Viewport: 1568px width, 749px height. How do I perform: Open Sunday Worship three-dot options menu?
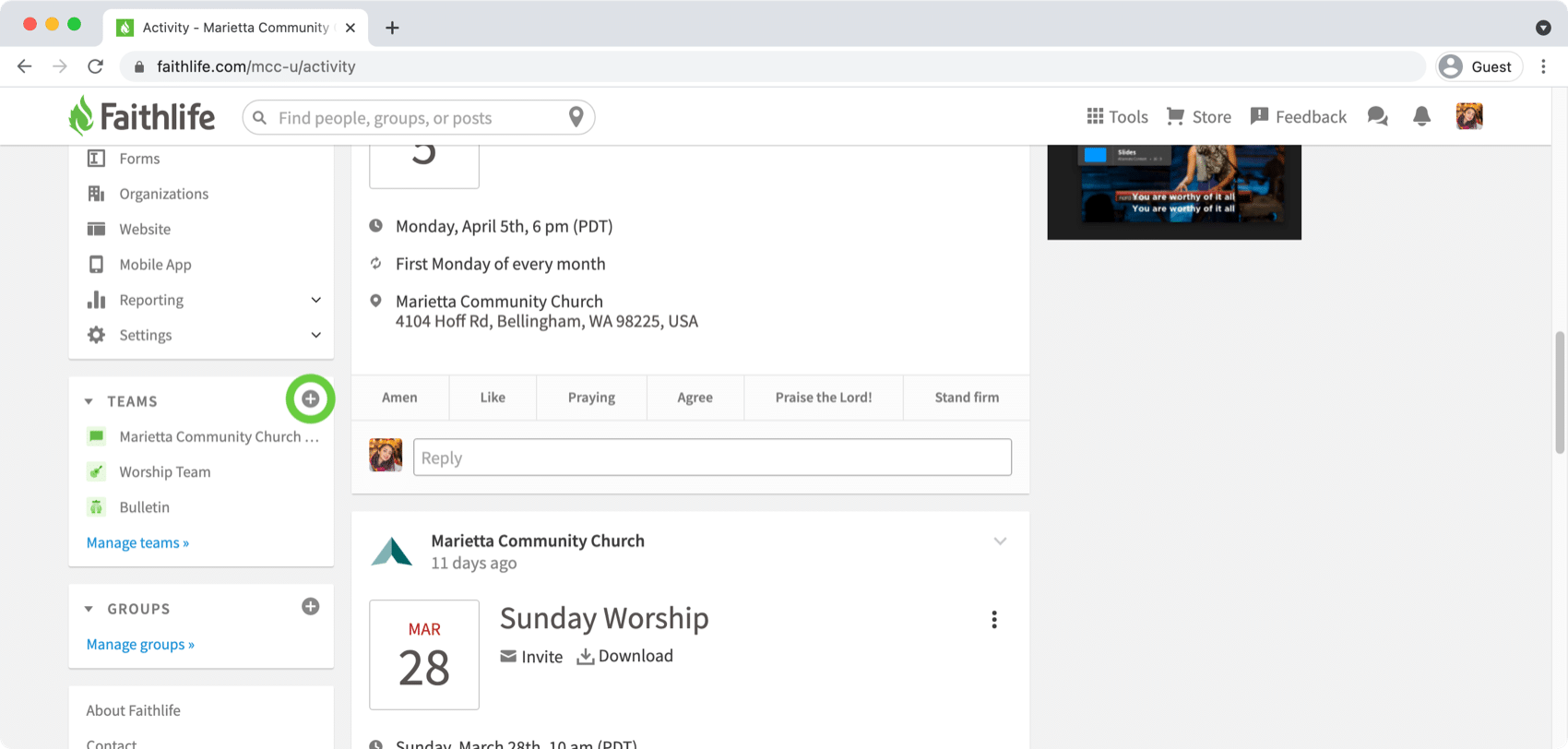(x=993, y=620)
